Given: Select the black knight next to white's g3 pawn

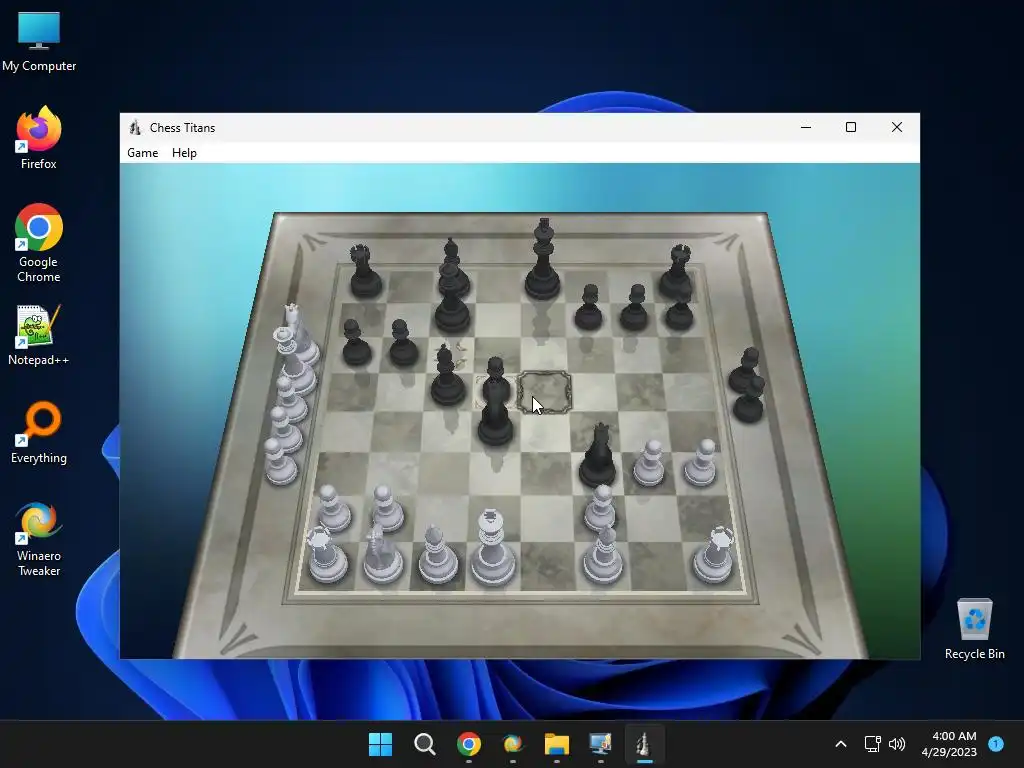Looking at the screenshot, I should (x=598, y=455).
